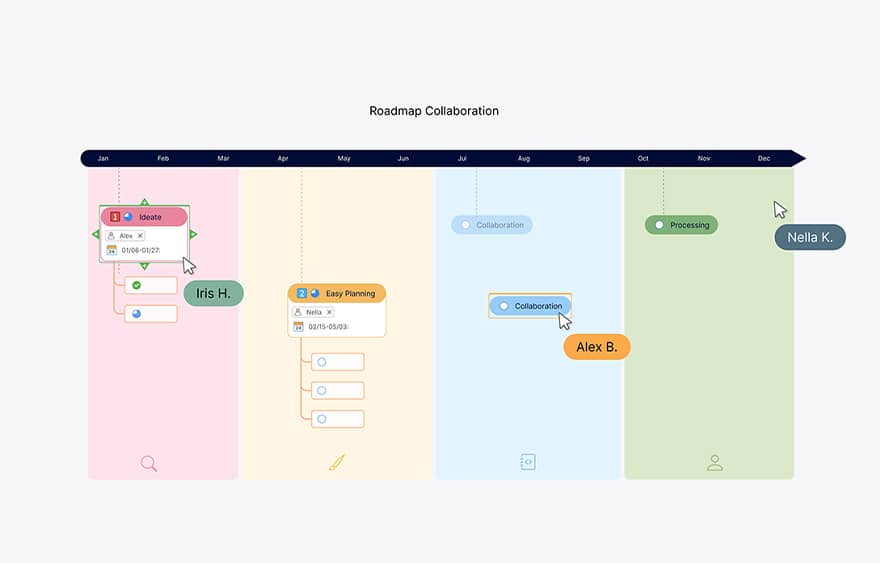Click the green right arrow beside Ideate card

tap(194, 234)
